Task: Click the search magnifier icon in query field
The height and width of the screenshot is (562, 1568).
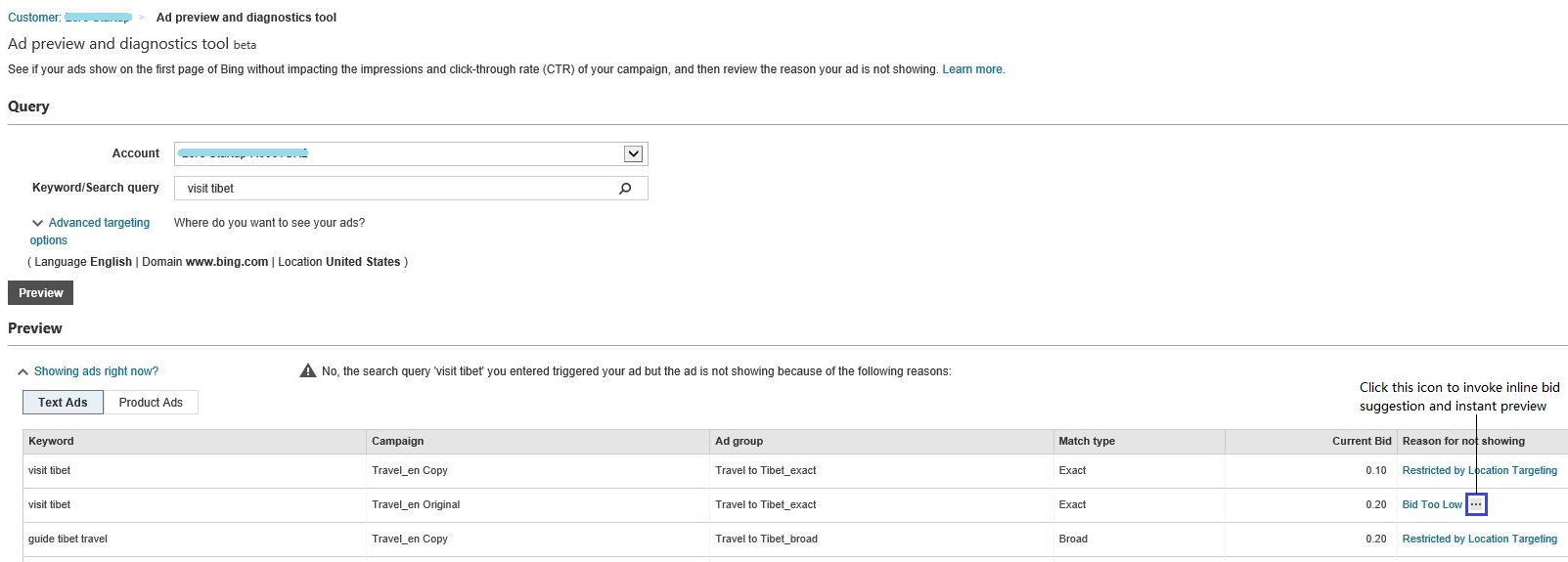Action: 625,189
